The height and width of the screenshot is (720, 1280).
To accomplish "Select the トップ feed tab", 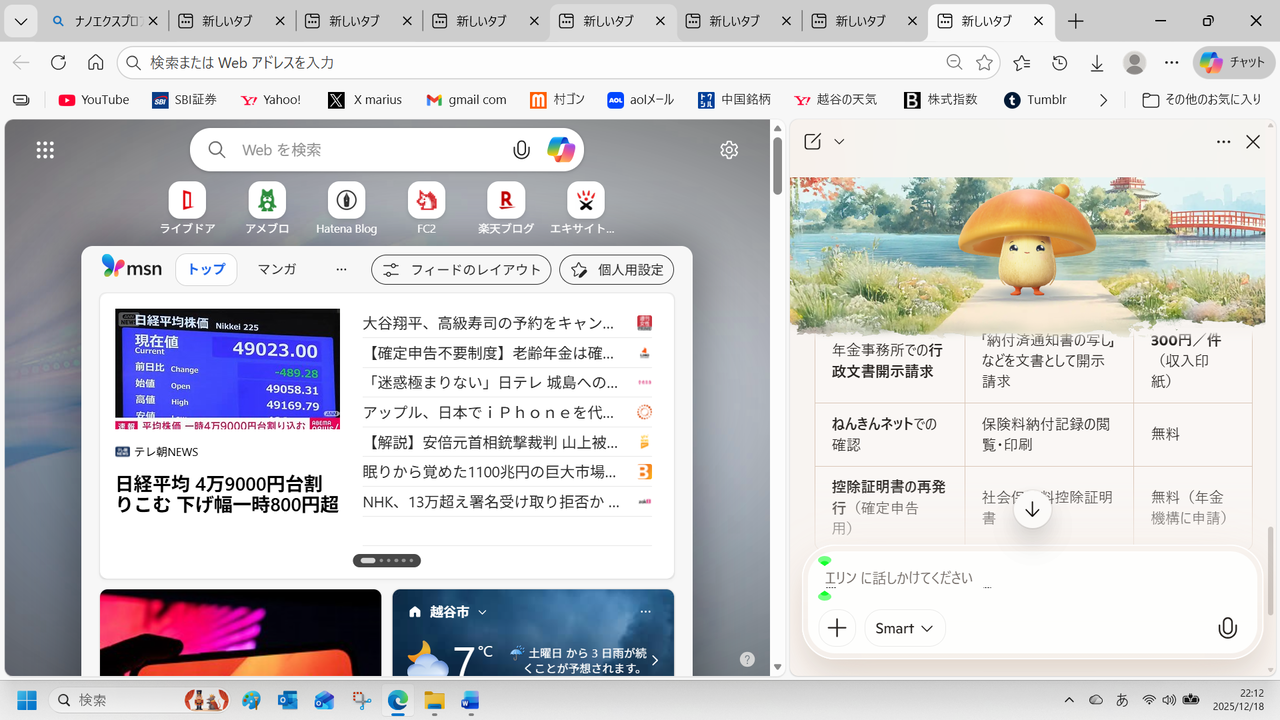I will coord(207,269).
